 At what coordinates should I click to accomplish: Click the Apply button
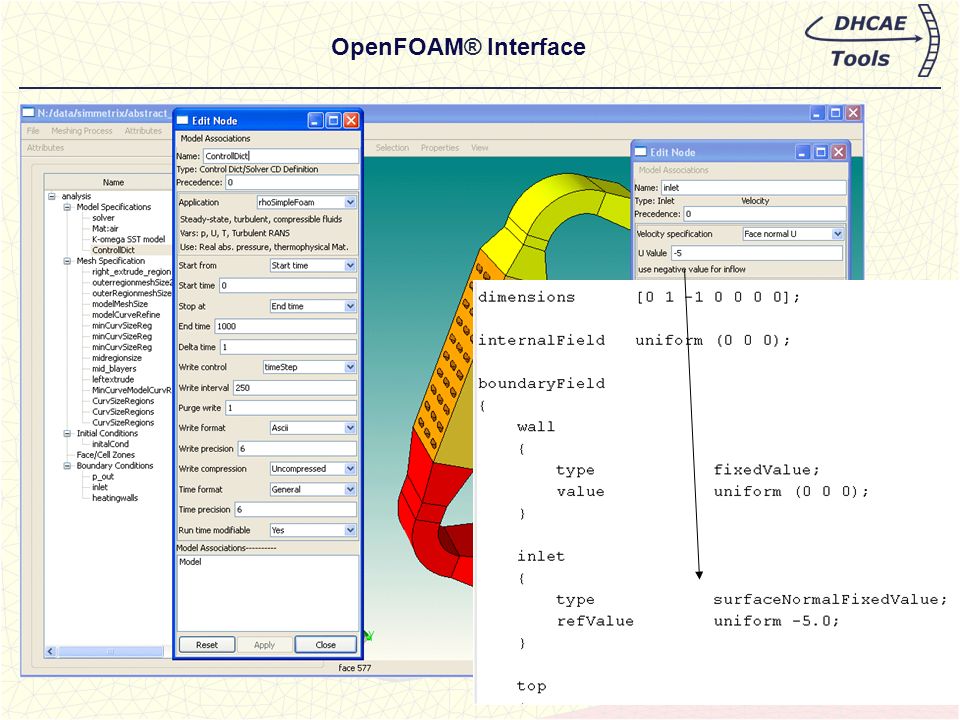(x=264, y=645)
